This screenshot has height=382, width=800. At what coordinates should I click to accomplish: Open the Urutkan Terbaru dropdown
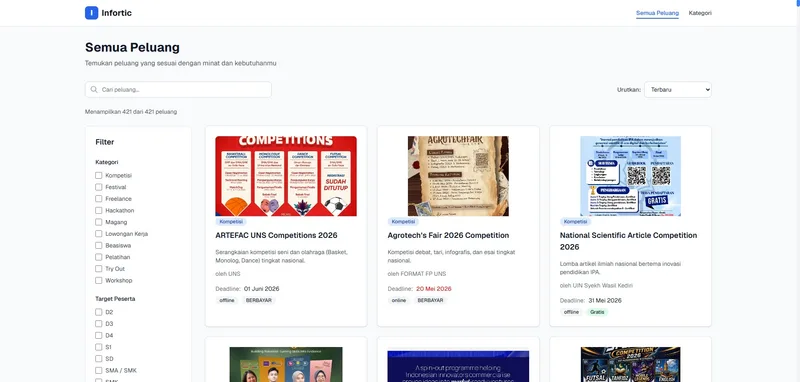678,89
